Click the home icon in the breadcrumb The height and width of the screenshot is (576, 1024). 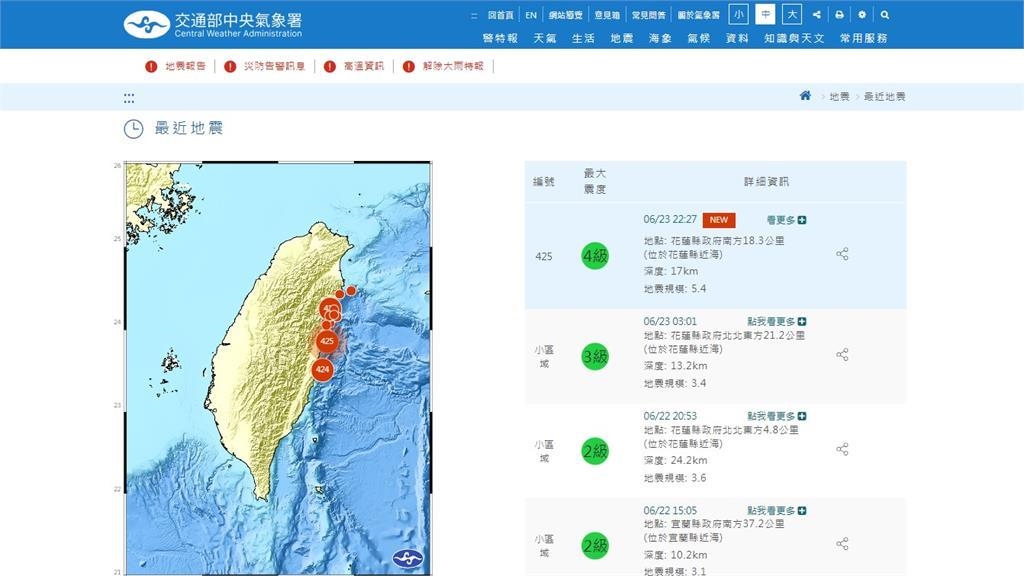tap(805, 96)
